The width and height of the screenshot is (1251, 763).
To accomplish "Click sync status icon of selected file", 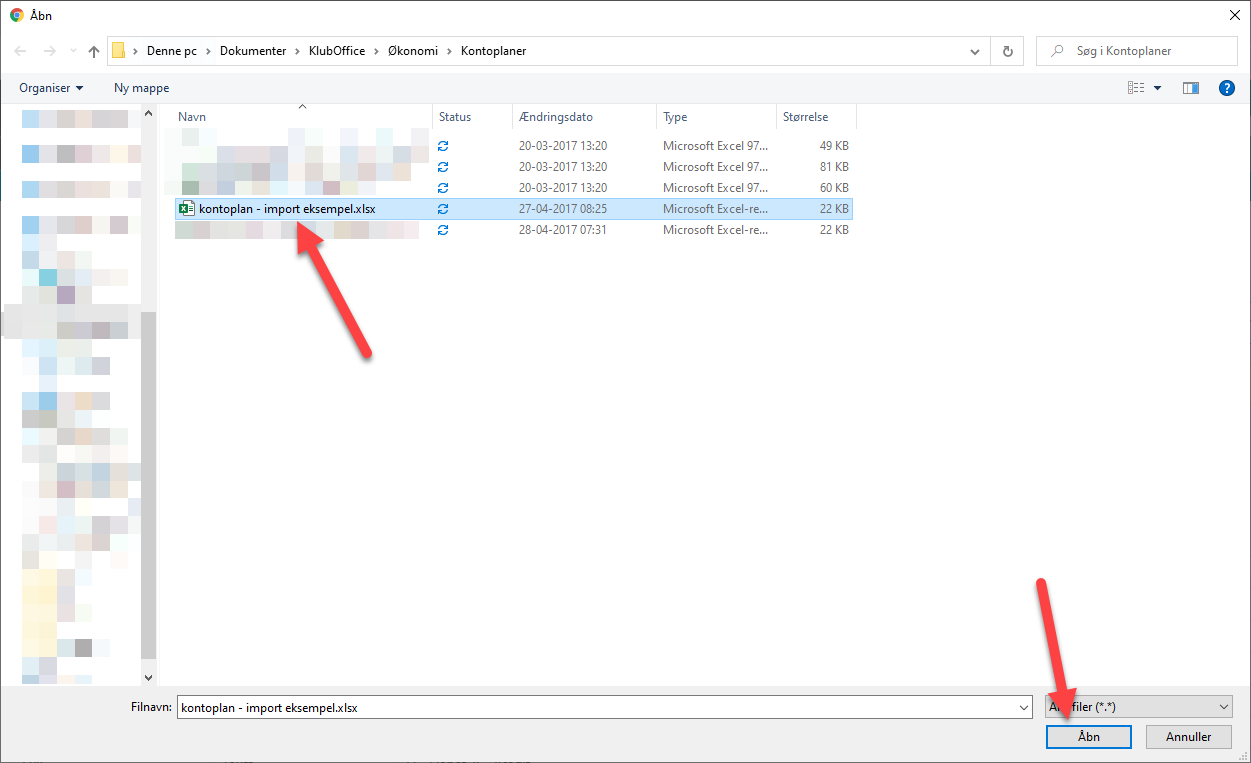I will 443,209.
